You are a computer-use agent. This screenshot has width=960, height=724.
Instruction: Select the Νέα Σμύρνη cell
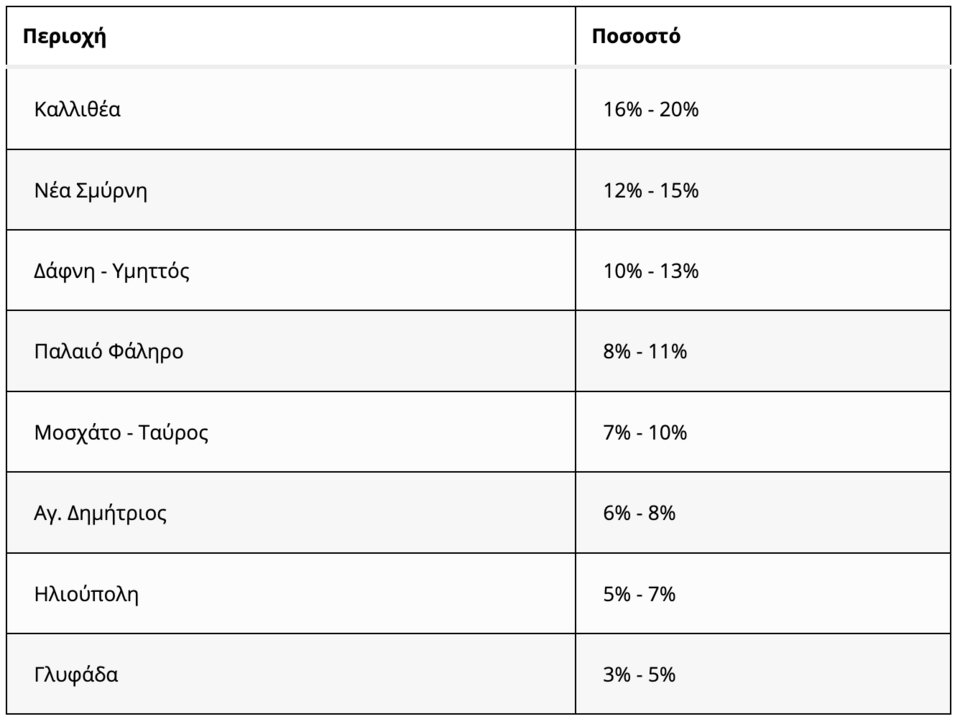[90, 190]
